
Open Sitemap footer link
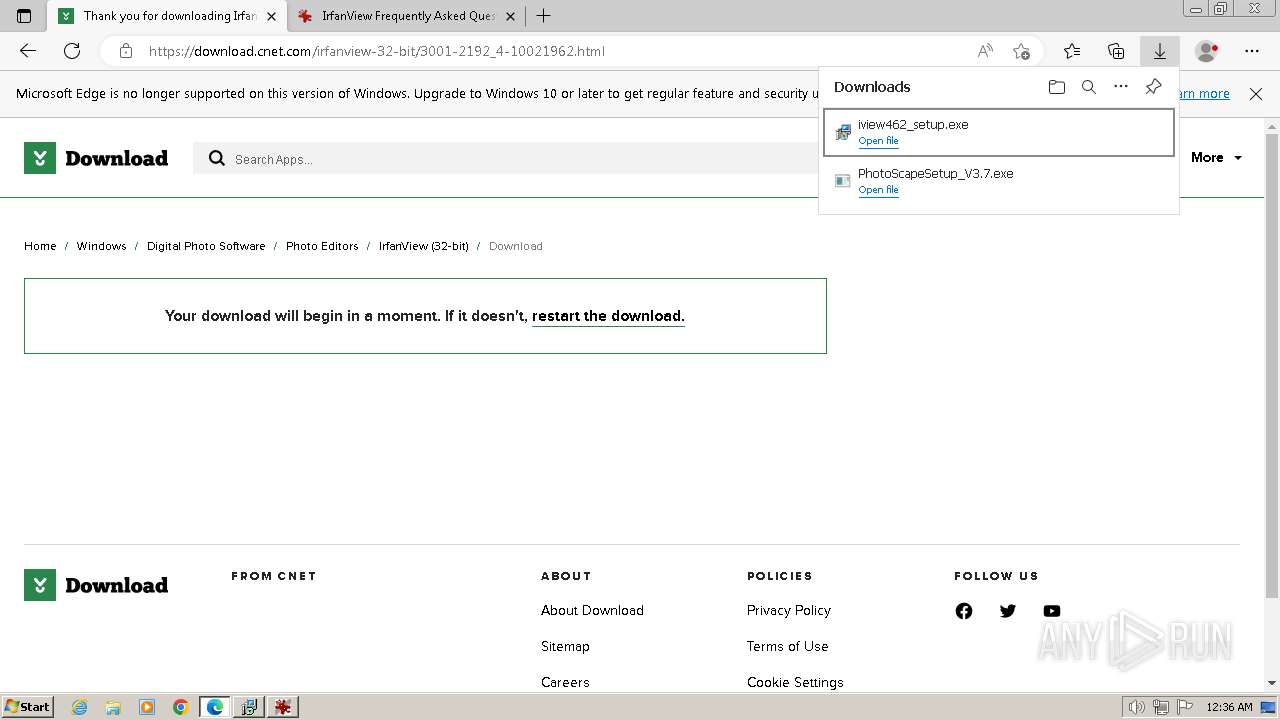click(565, 646)
